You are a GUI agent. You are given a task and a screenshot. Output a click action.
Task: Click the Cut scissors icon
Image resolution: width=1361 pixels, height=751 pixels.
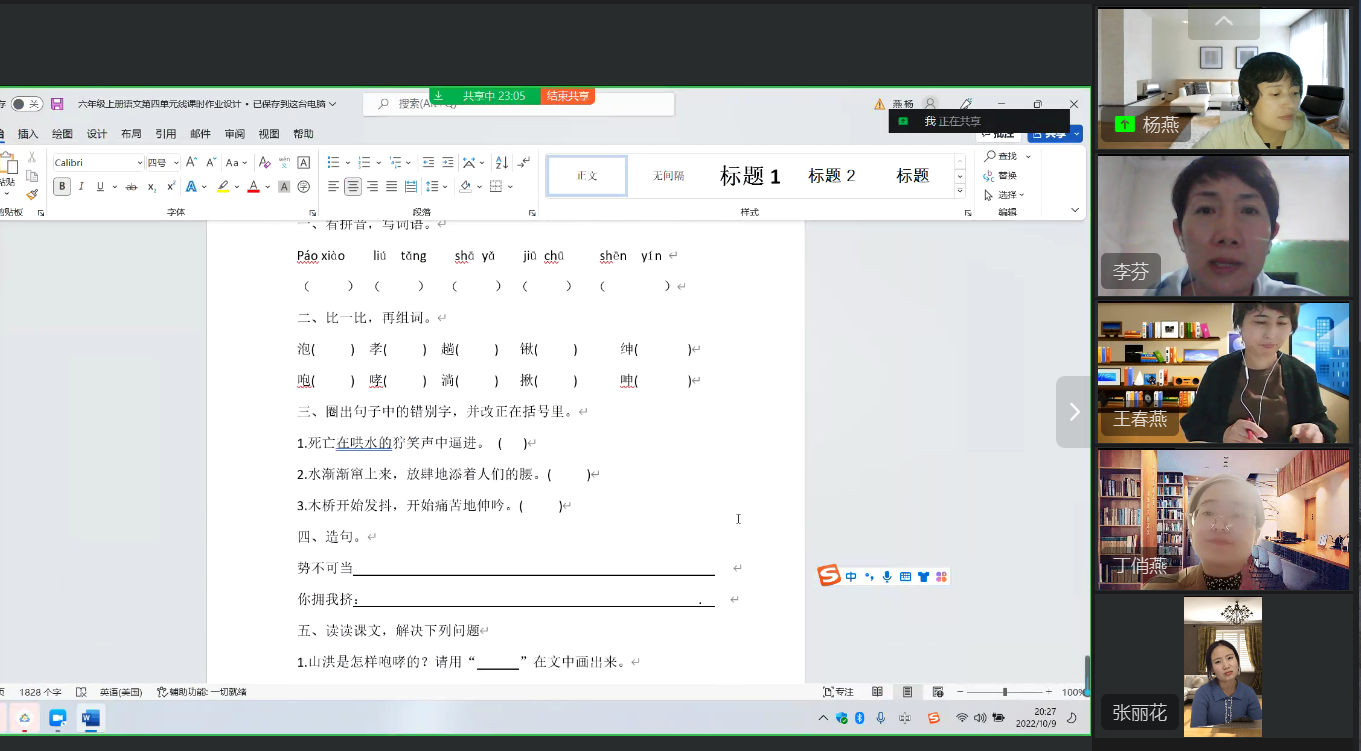coord(32,158)
